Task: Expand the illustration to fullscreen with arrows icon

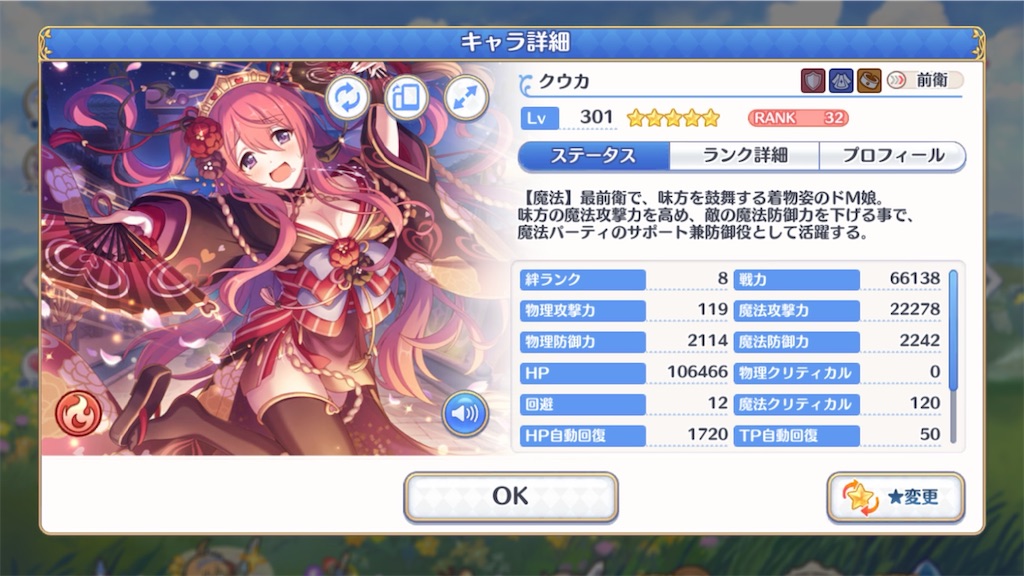Action: [x=466, y=98]
